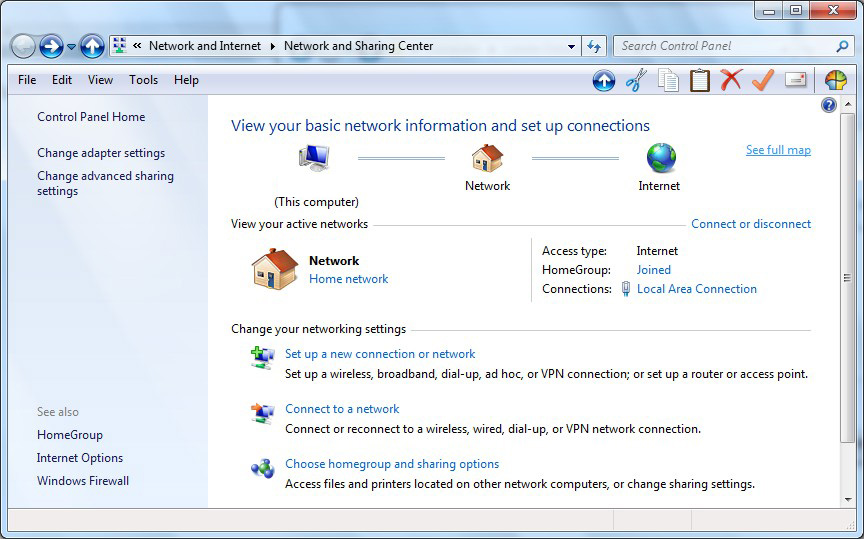Expand the hidden breadcrumb chevrons
Screen dimensions: 864x539
coord(137,46)
